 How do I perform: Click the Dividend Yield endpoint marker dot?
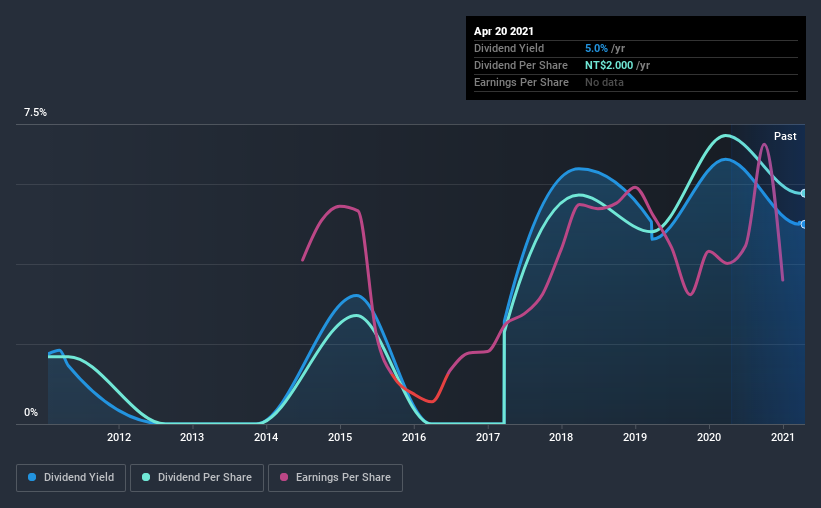click(x=804, y=224)
